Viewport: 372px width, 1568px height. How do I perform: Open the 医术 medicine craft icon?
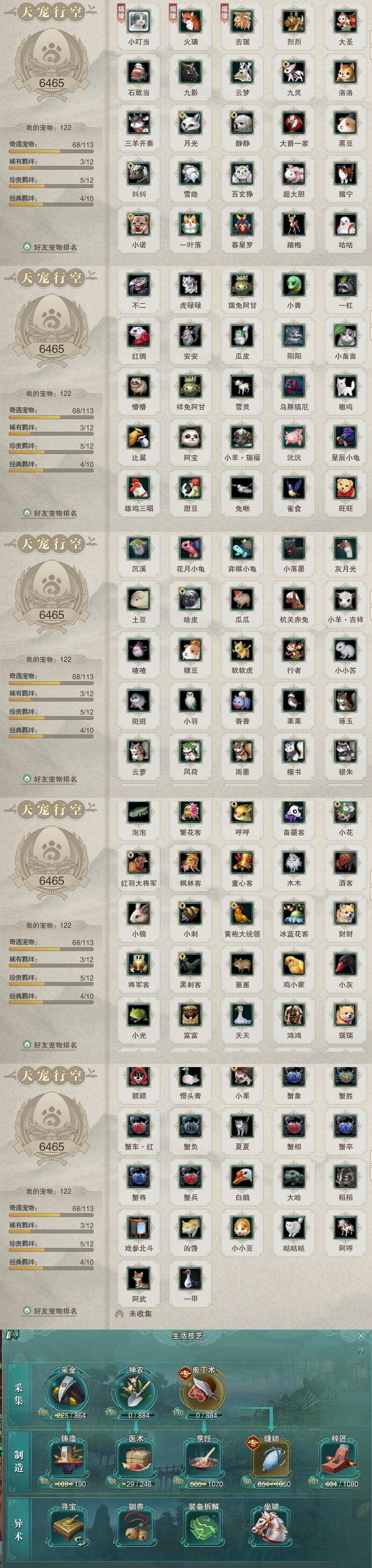click(x=136, y=1460)
